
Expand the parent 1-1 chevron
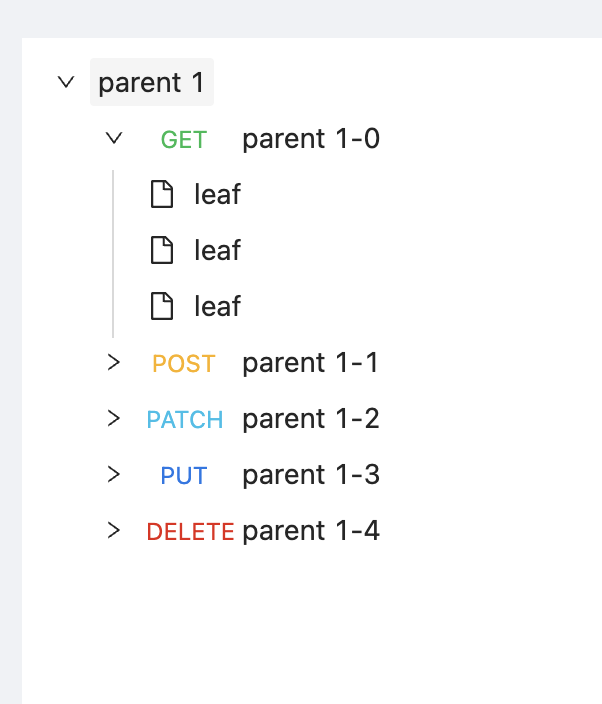114,362
